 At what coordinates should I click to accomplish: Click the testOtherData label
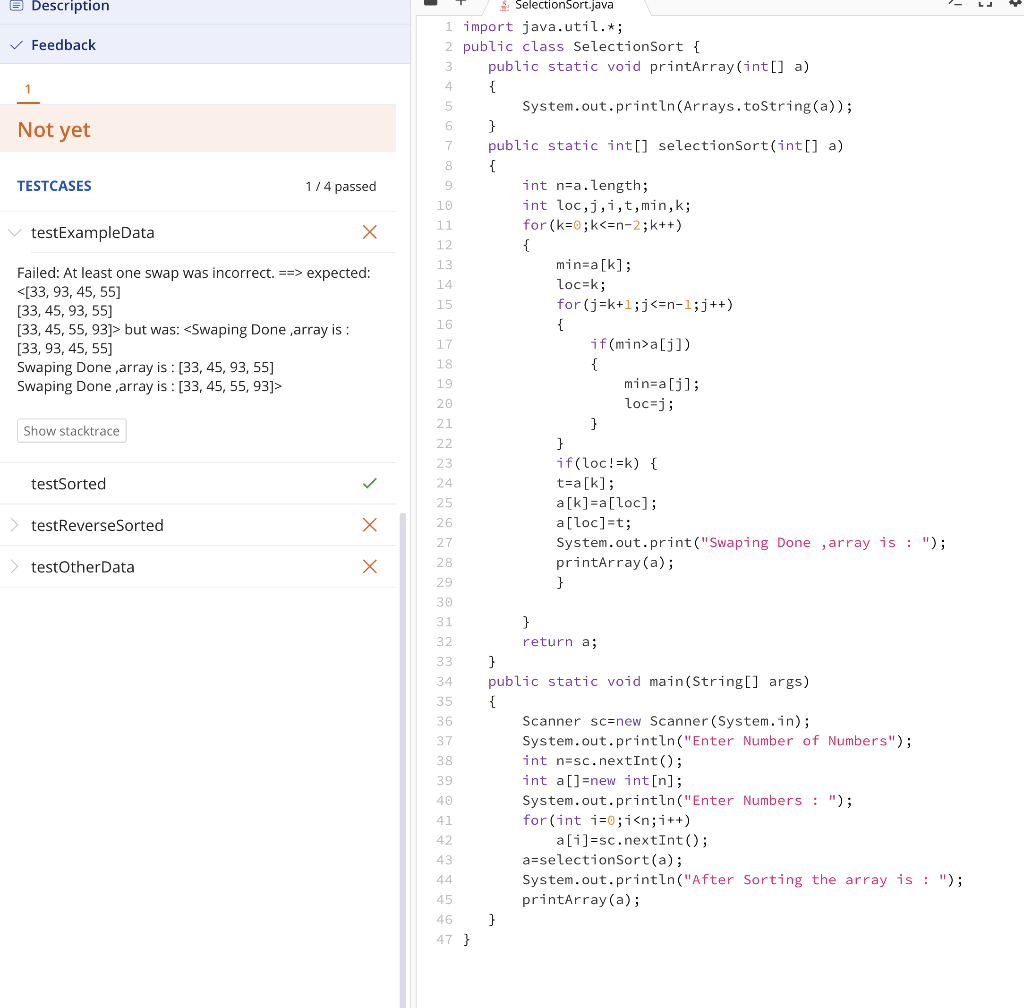click(x=83, y=567)
